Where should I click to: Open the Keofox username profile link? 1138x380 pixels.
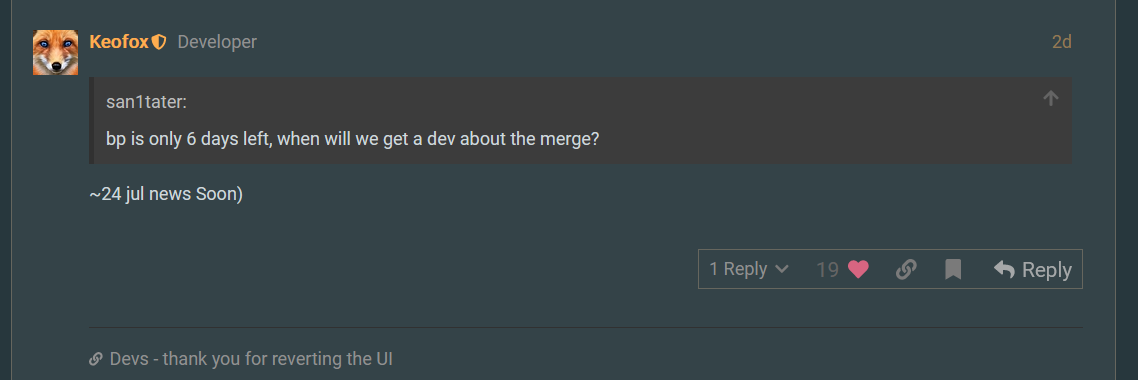click(x=119, y=42)
